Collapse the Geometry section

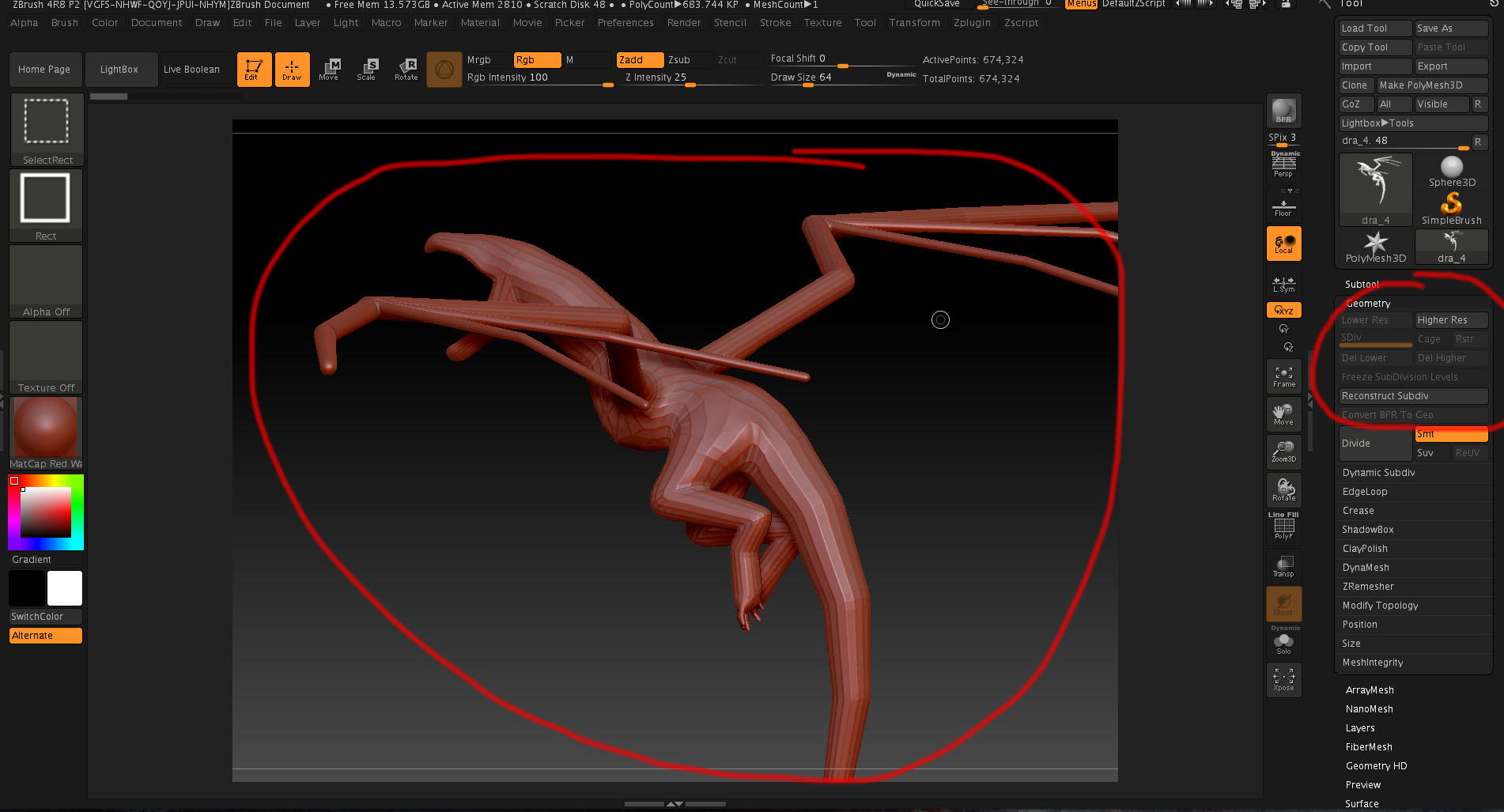point(1368,304)
